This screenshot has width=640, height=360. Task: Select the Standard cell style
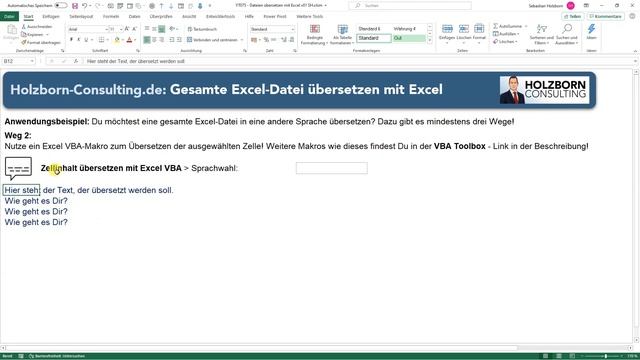[x=374, y=38]
